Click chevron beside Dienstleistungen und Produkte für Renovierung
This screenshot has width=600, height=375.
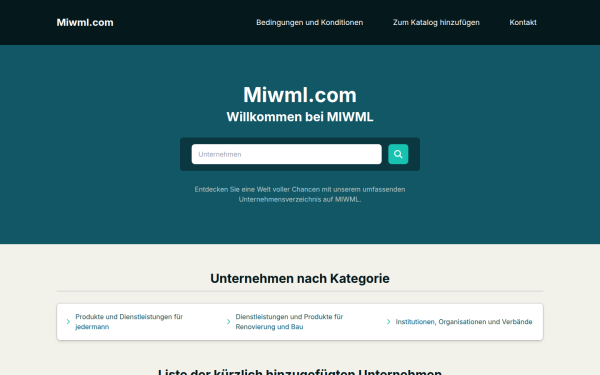[x=228, y=322]
